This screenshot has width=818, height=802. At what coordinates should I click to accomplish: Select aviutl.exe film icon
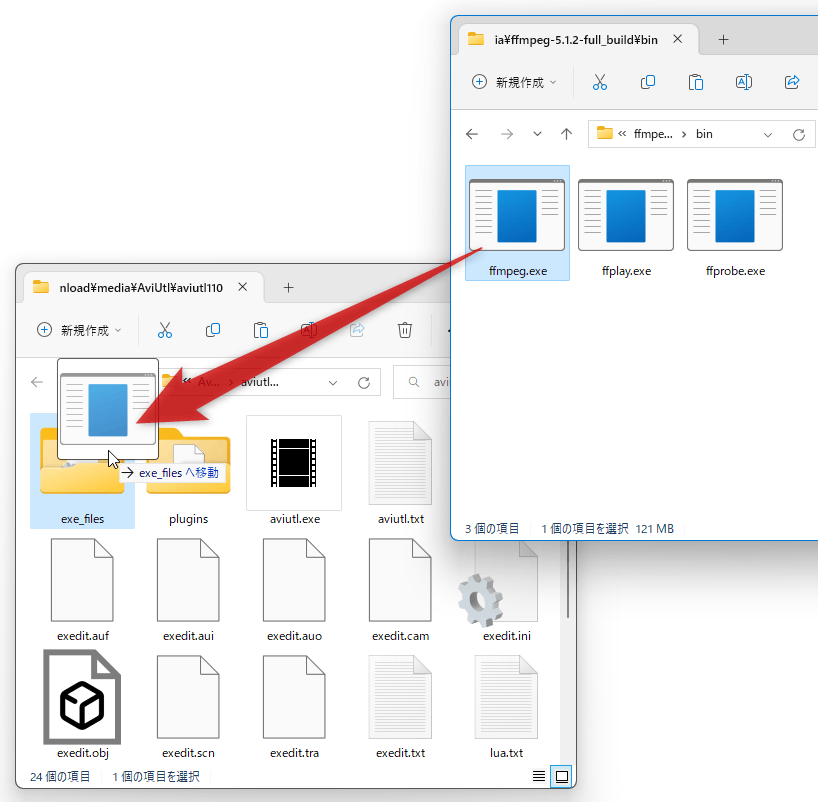pos(294,463)
